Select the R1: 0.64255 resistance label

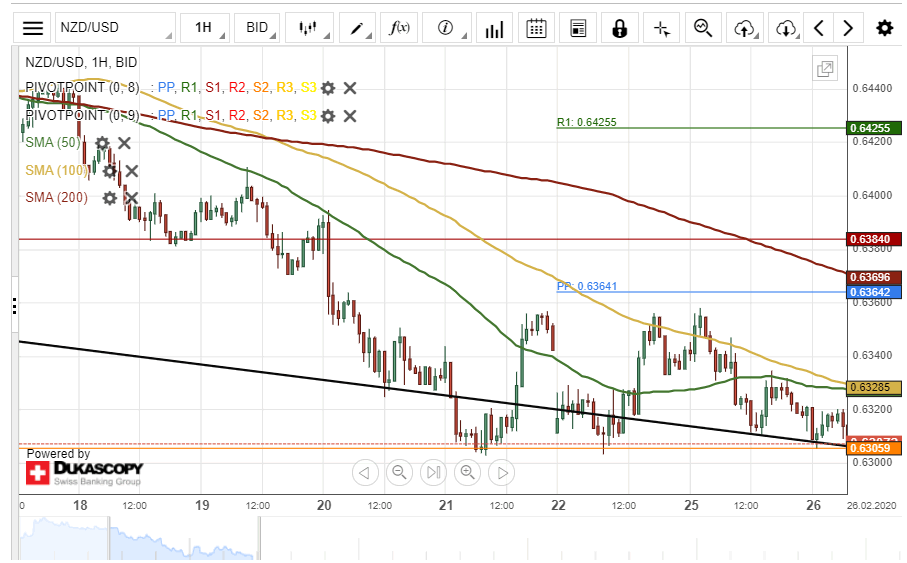[x=587, y=122]
